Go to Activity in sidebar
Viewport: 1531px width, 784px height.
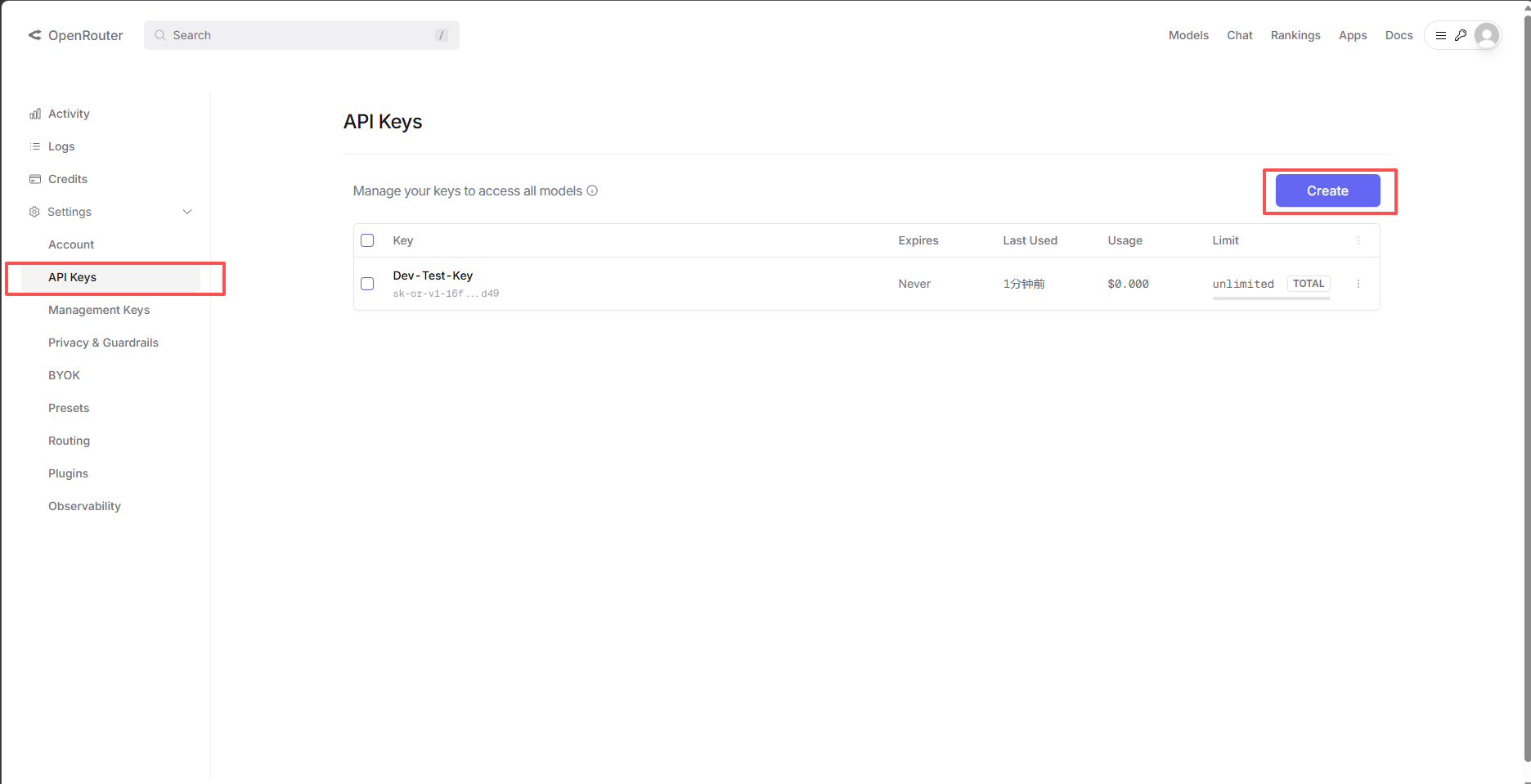point(69,114)
